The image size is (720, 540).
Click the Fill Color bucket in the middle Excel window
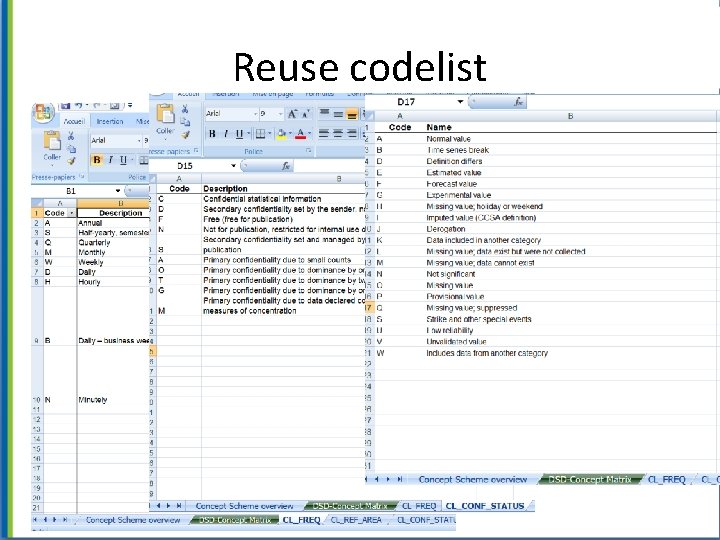(281, 134)
